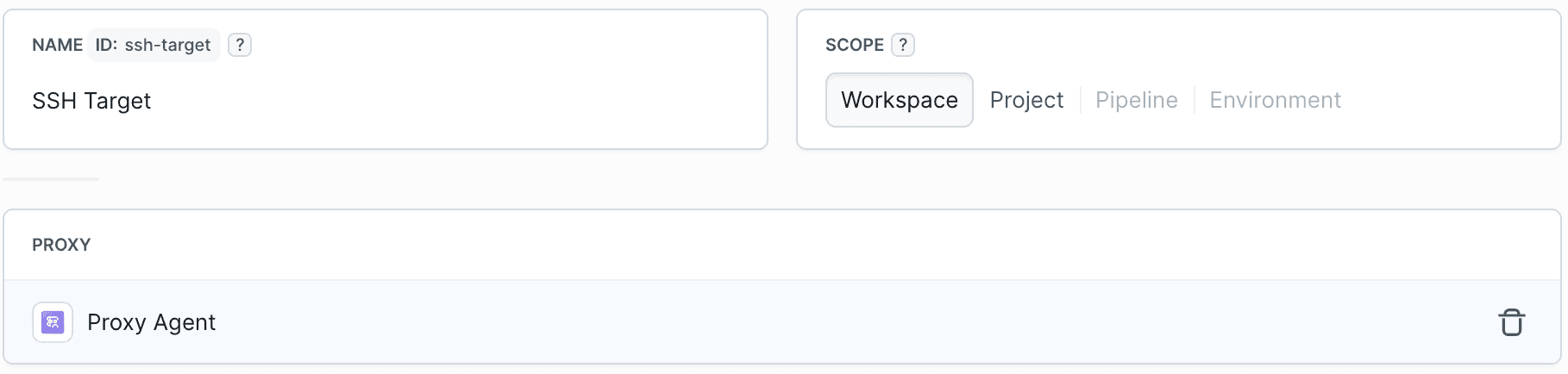Click the empty space right of the Environment option
Screen dimensions: 1568x374
[x=1449, y=100]
